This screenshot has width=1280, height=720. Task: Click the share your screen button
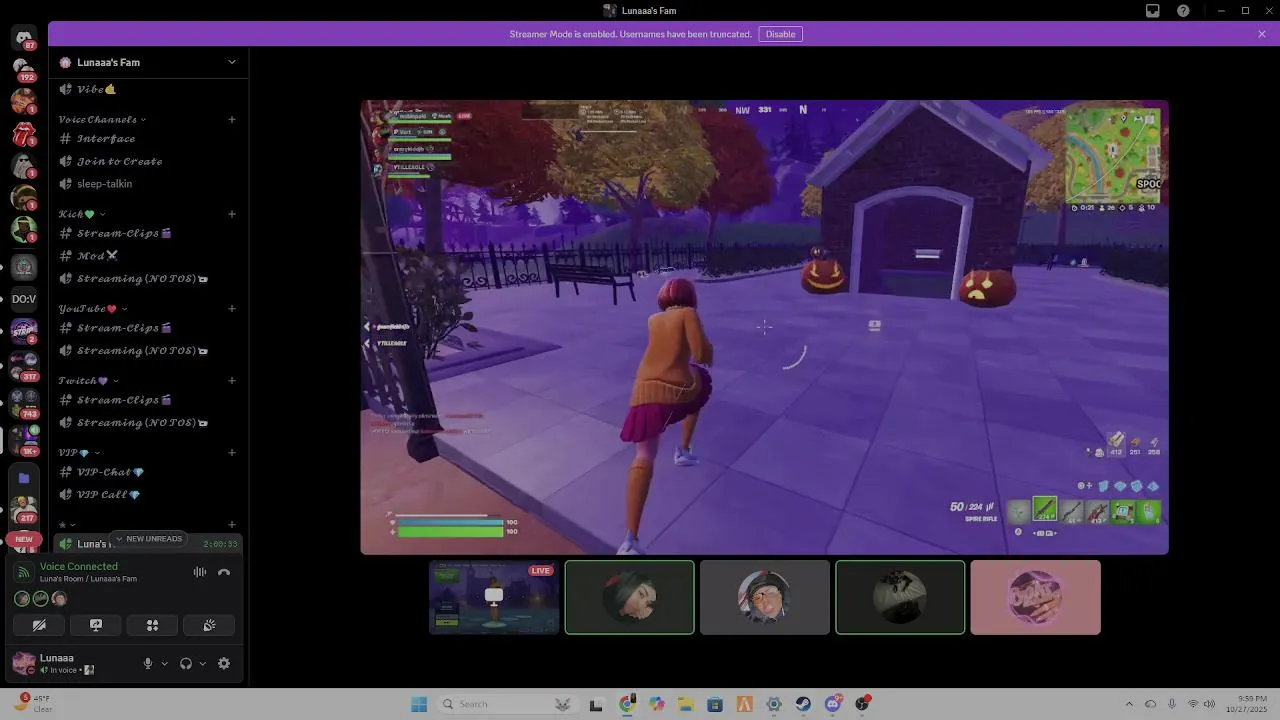tap(96, 625)
